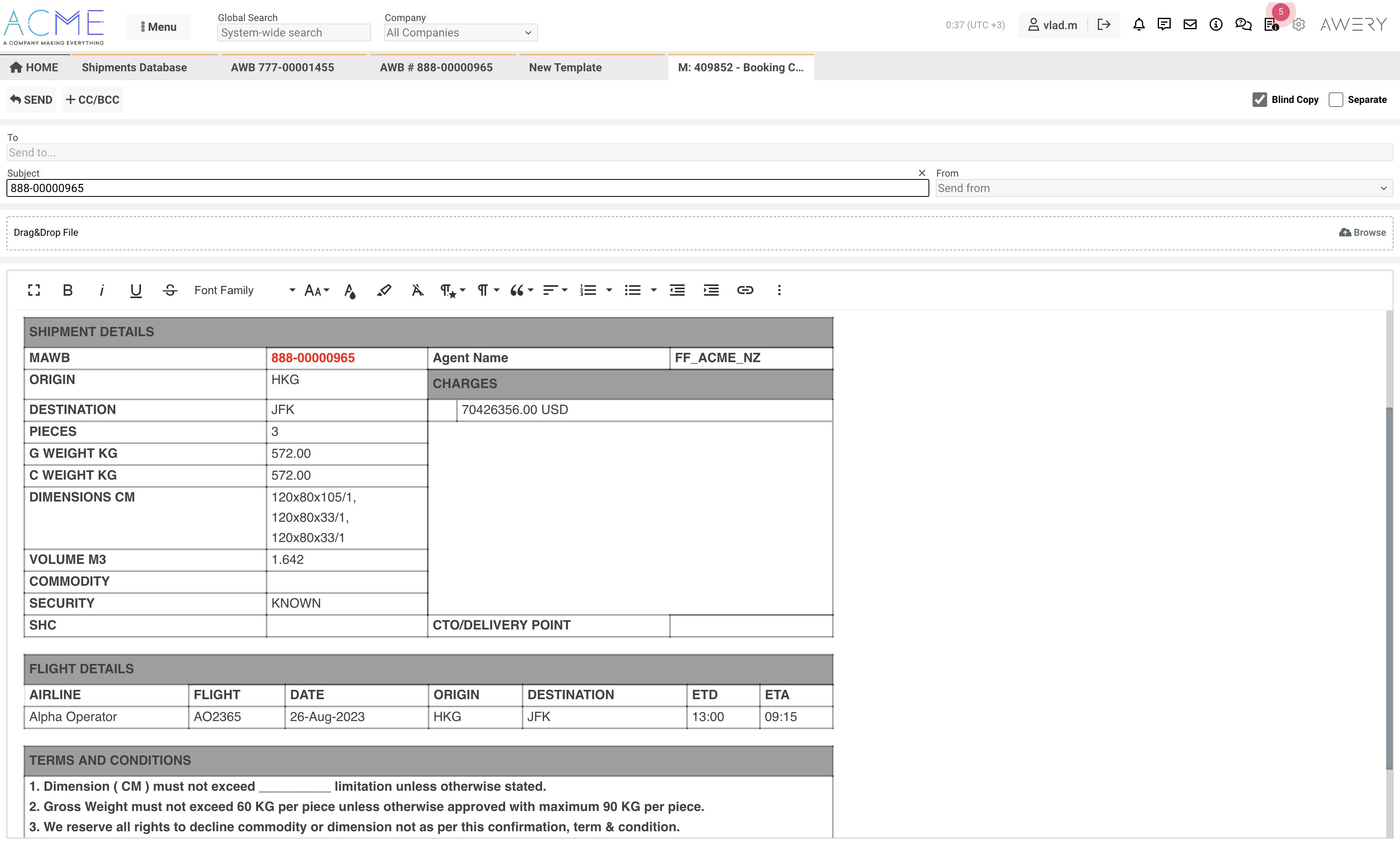Click the insert link icon

pyautogui.click(x=745, y=290)
